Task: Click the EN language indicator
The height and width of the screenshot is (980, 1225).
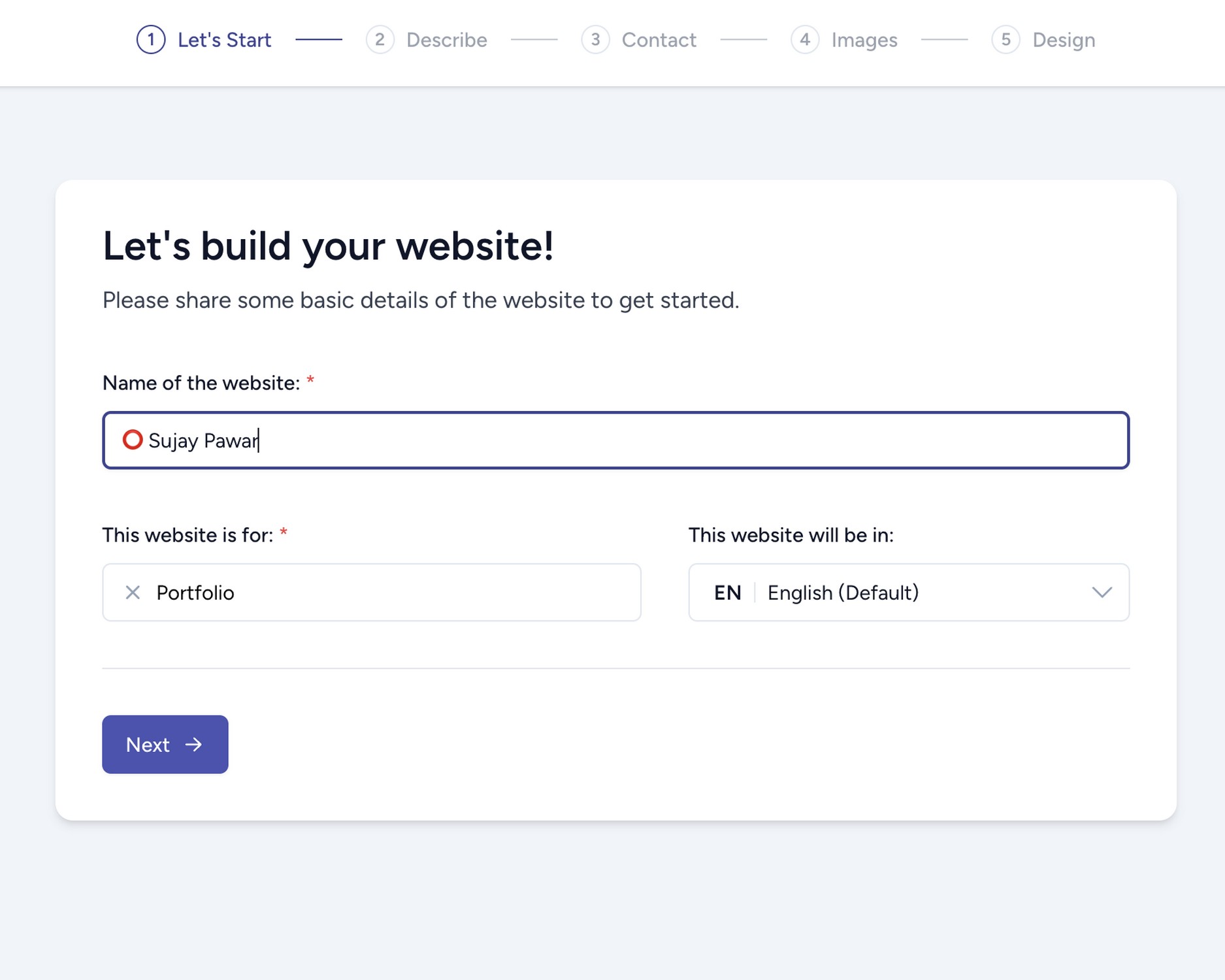Action: 727,592
